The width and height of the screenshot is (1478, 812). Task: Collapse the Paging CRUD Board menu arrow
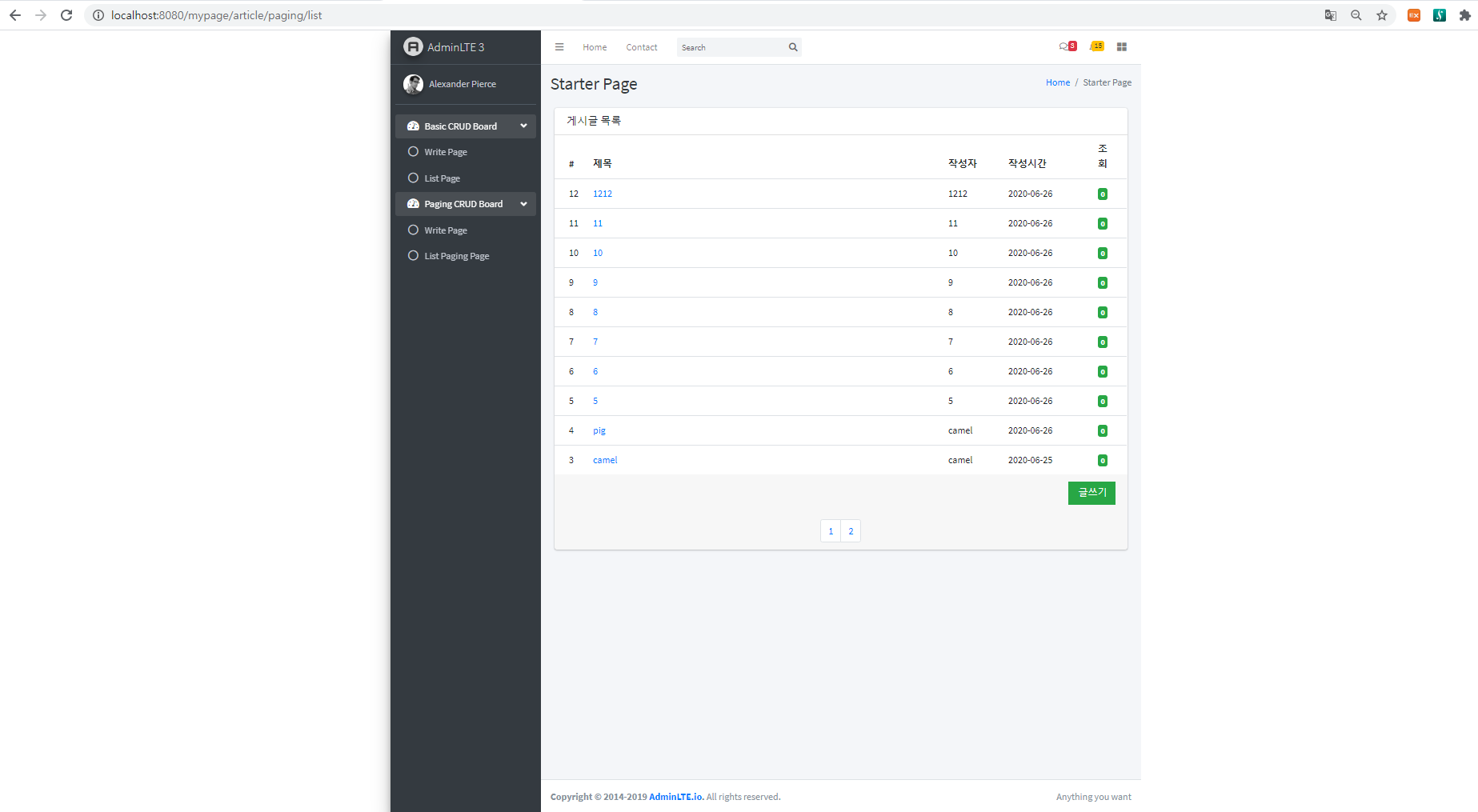[x=523, y=204]
